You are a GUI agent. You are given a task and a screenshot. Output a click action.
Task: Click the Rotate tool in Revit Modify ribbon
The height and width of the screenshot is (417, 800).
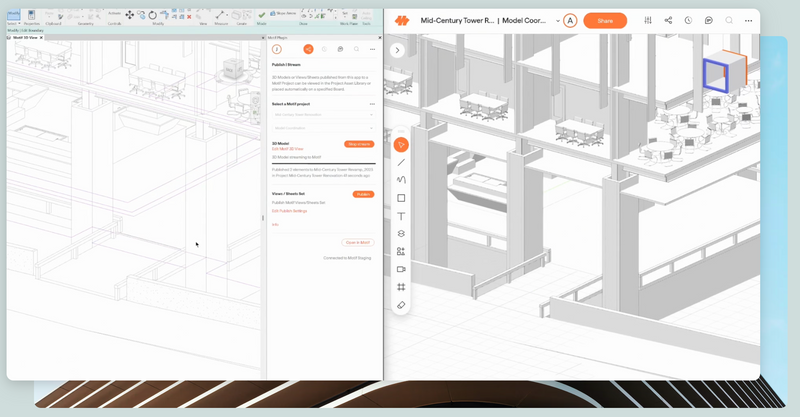pos(153,15)
